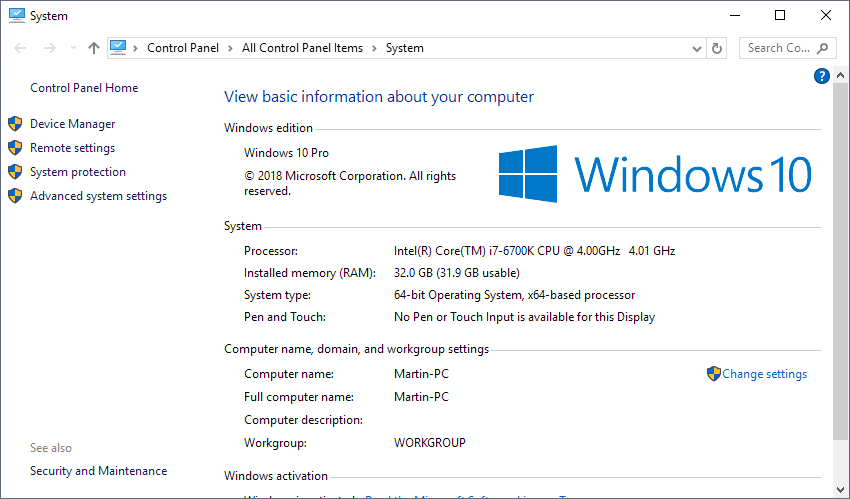Image resolution: width=850 pixels, height=499 pixels.
Task: Click the WORKGROUP value
Action: [429, 443]
